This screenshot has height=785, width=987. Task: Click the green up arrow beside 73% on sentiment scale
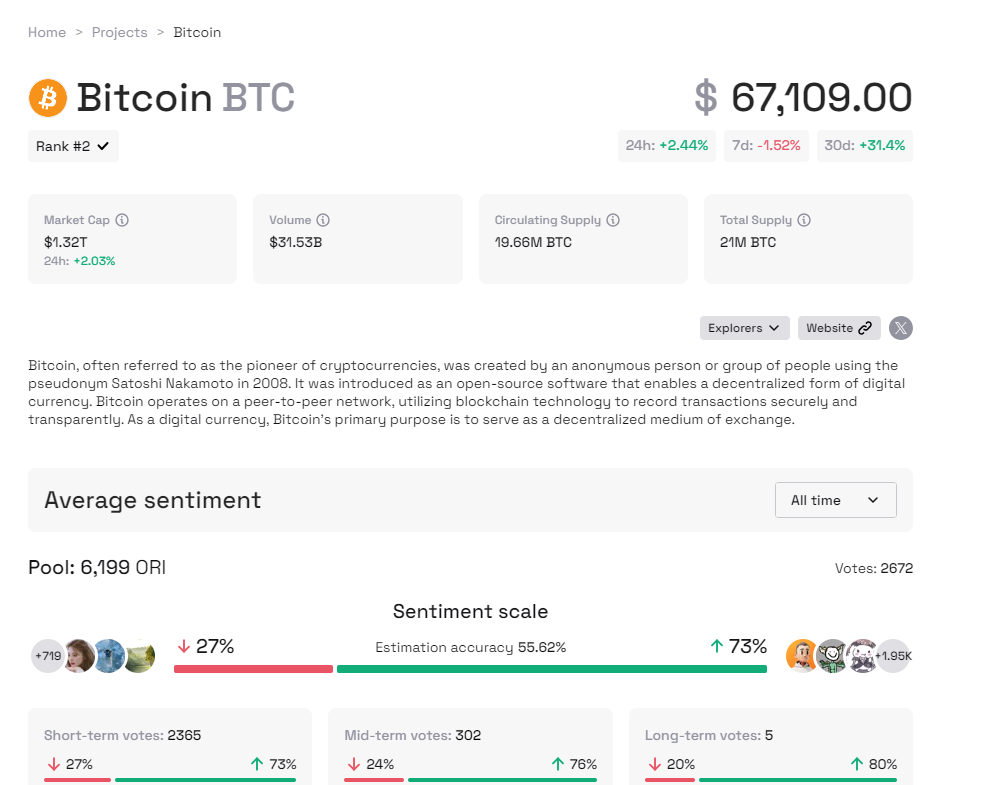716,646
